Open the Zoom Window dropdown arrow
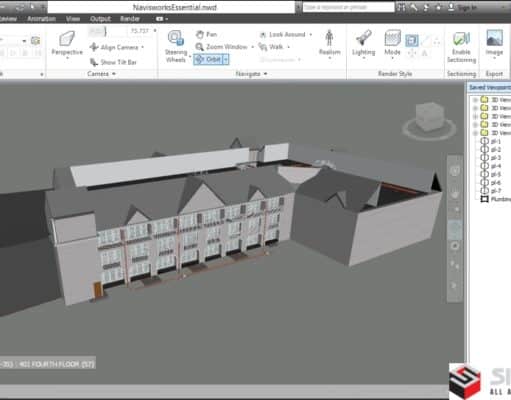The image size is (511, 400). 252,47
